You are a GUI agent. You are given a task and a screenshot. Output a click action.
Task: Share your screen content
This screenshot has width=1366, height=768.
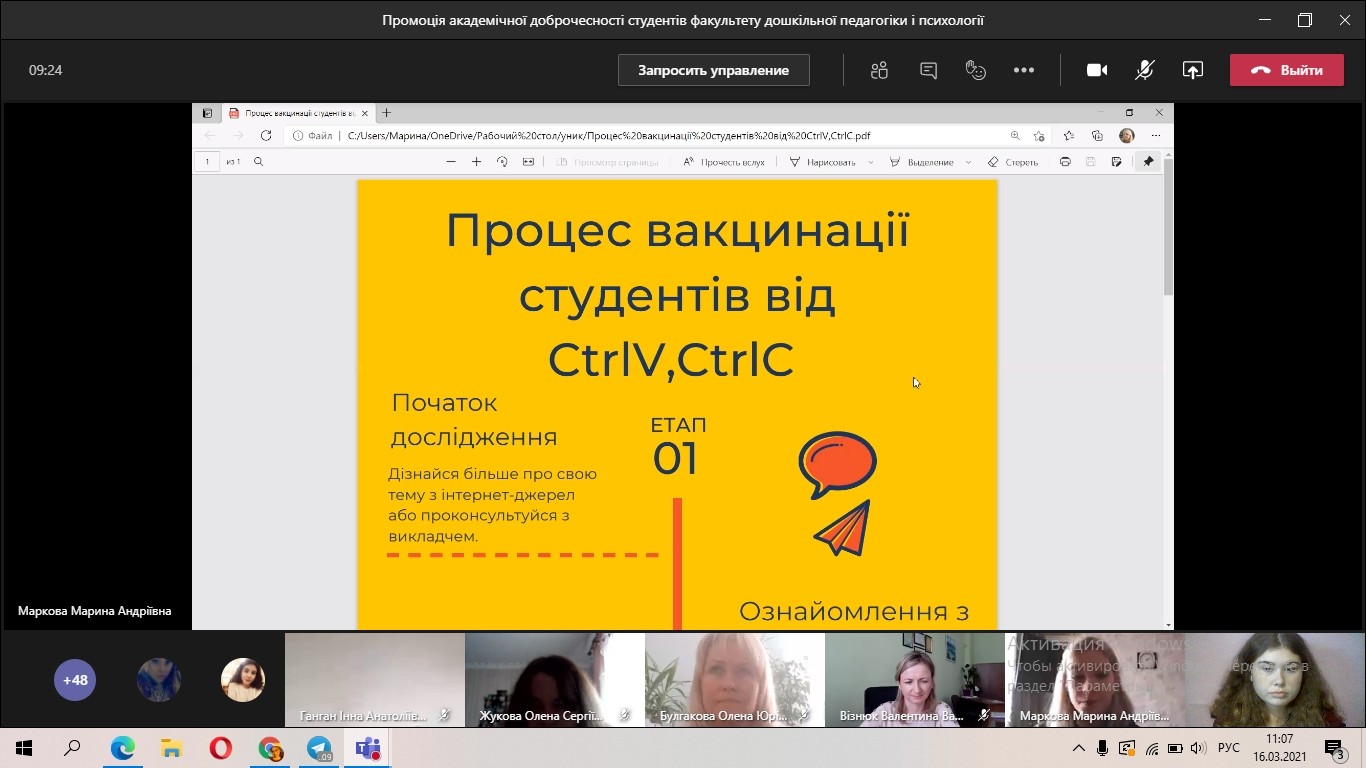[x=1192, y=70]
